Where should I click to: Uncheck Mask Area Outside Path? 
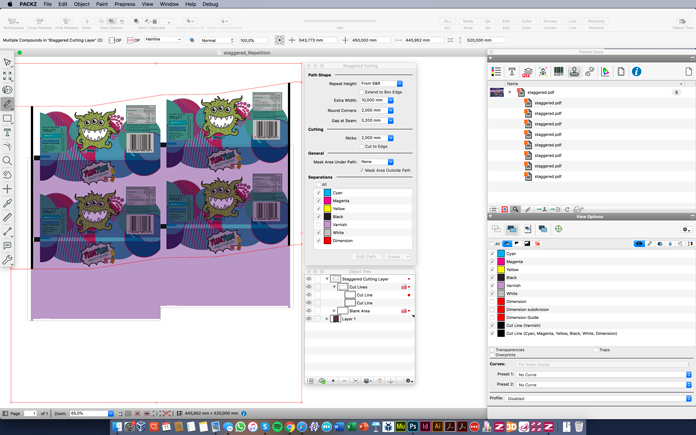tap(362, 170)
